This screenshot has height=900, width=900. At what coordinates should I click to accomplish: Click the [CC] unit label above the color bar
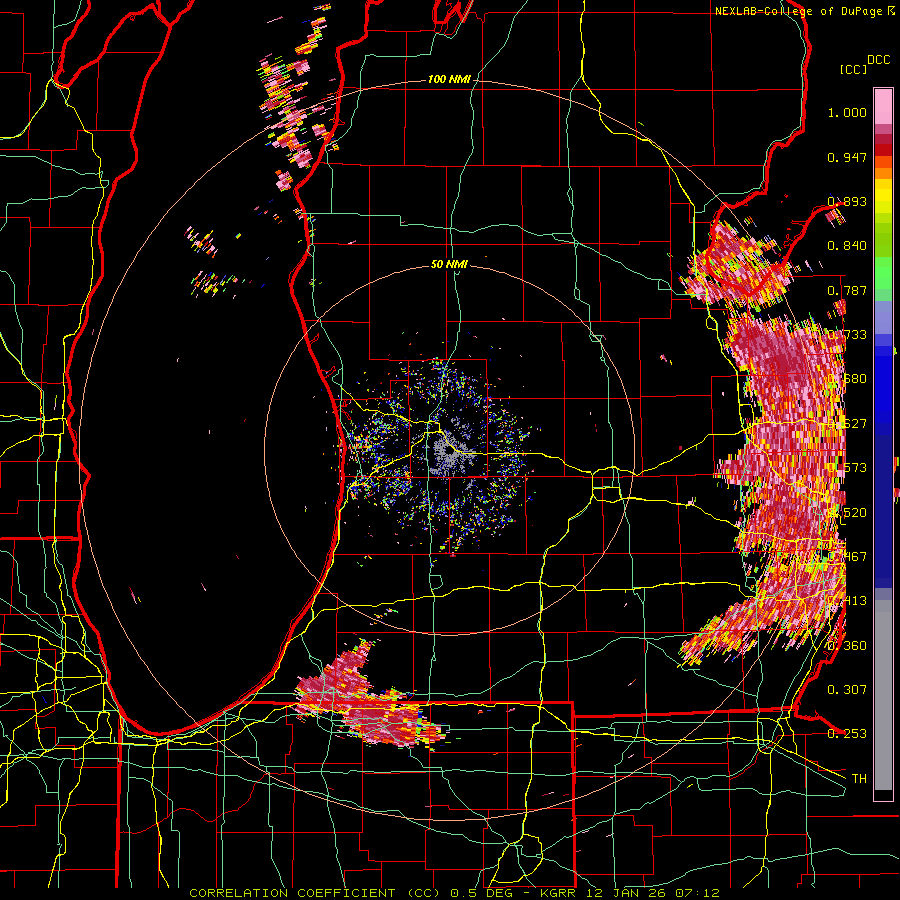tap(853, 69)
